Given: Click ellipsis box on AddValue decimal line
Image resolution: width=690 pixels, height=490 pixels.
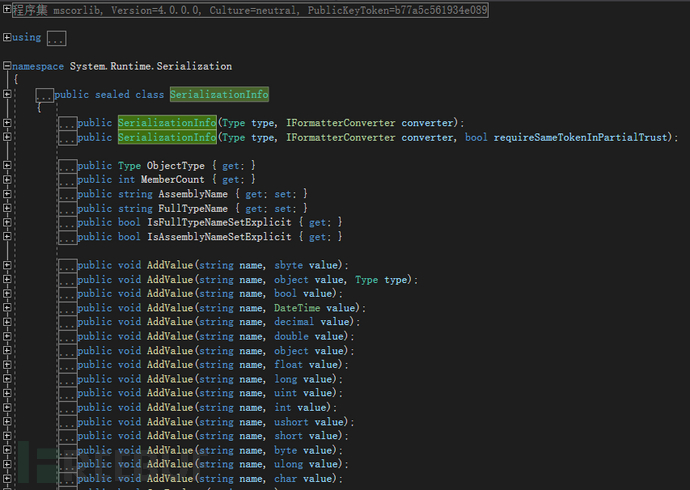Looking at the screenshot, I should pos(68,322).
